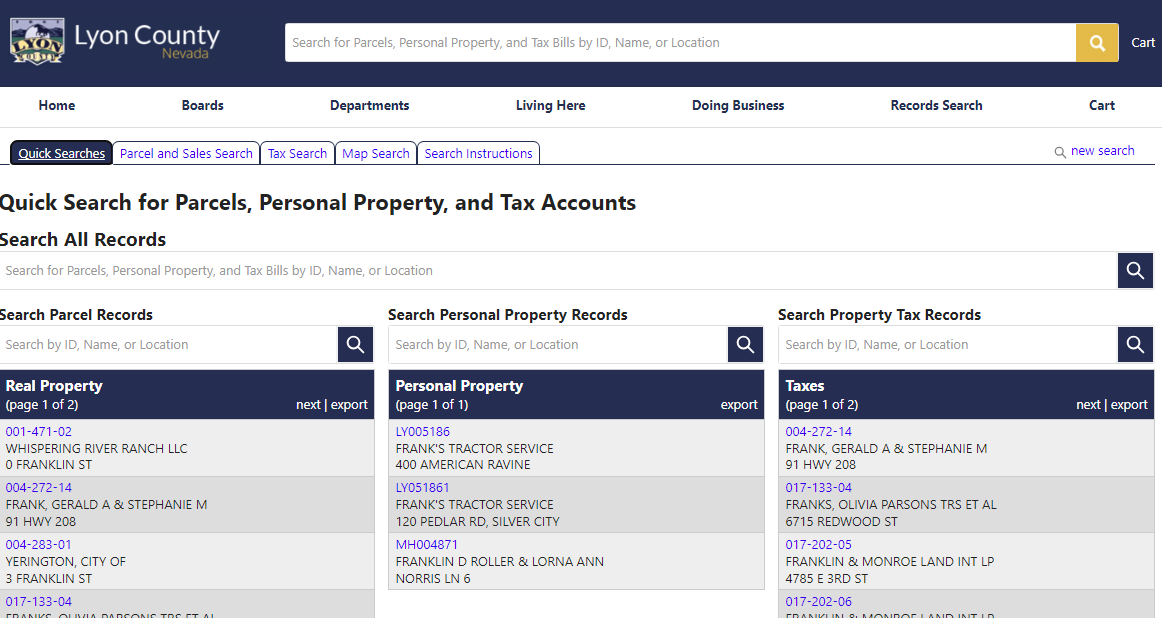
Task: Open the Records Search menu item
Action: (x=936, y=106)
